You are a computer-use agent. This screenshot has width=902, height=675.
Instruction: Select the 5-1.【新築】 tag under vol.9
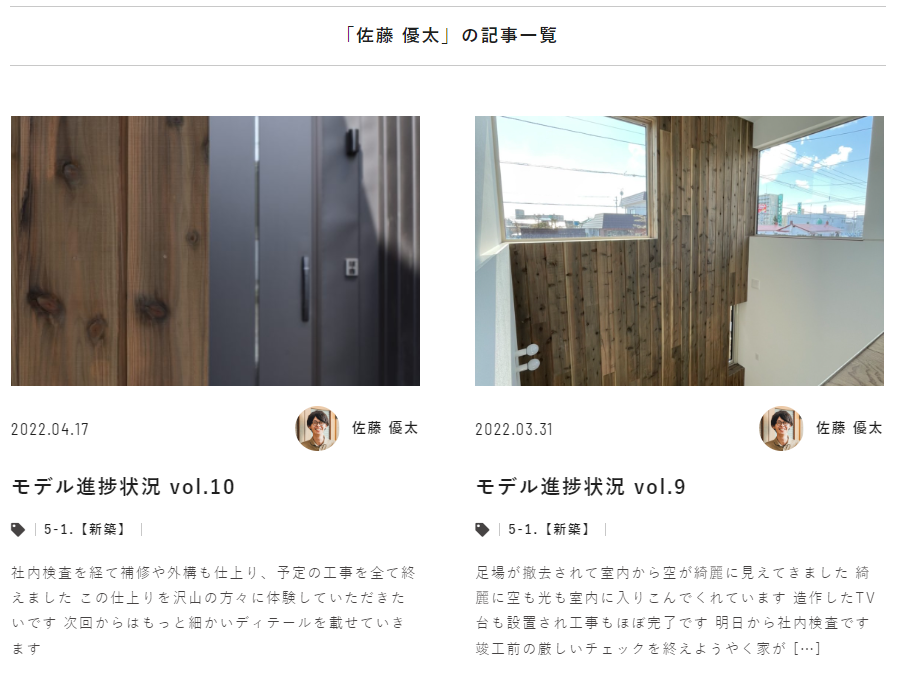tap(549, 529)
